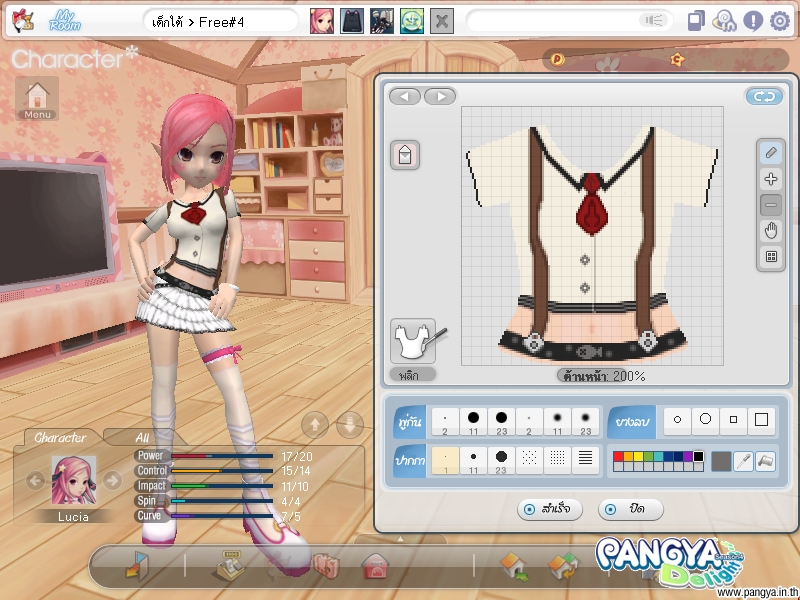Viewport: 800px width, 600px height.
Task: Choose the large square eraser
Action: click(x=761, y=420)
